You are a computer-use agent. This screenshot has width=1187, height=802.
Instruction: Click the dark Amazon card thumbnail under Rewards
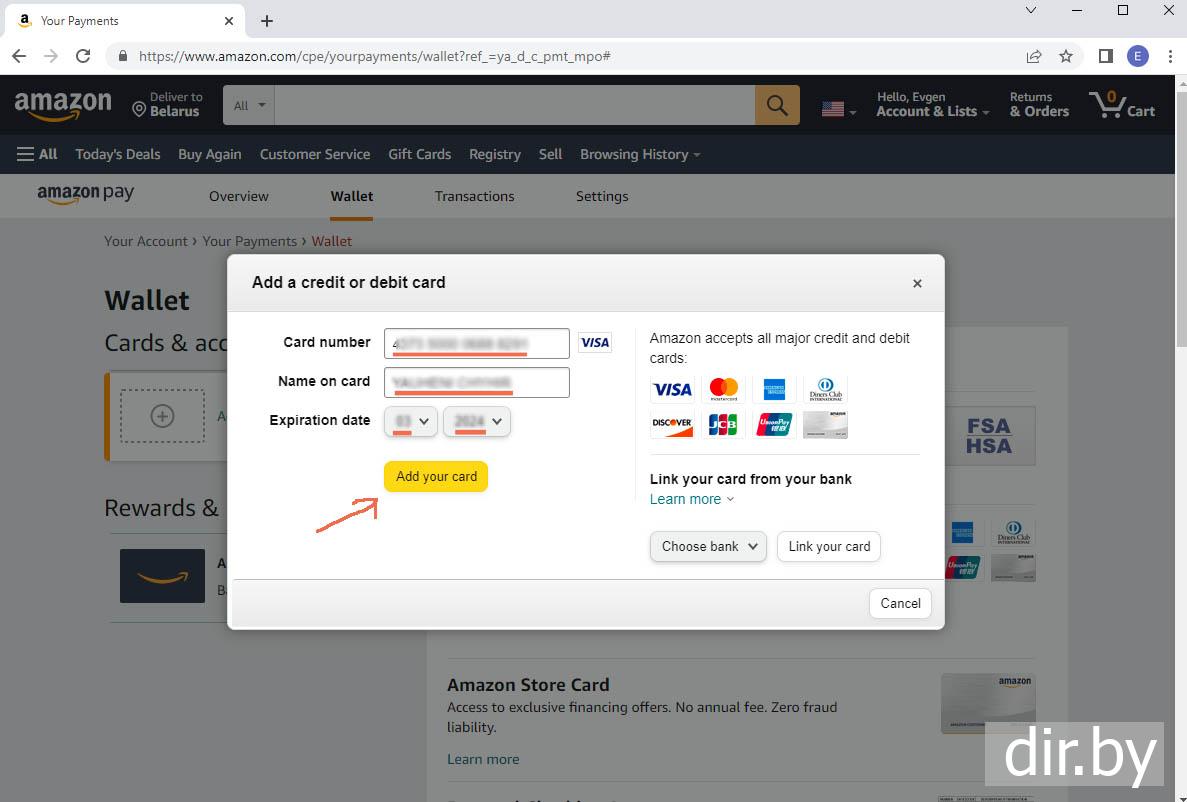click(x=162, y=576)
